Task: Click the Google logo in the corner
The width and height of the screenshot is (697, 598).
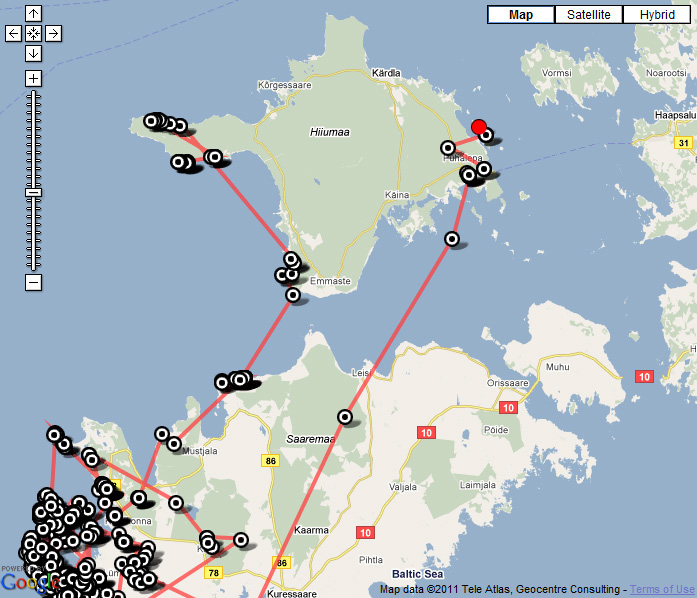Action: 22,581
